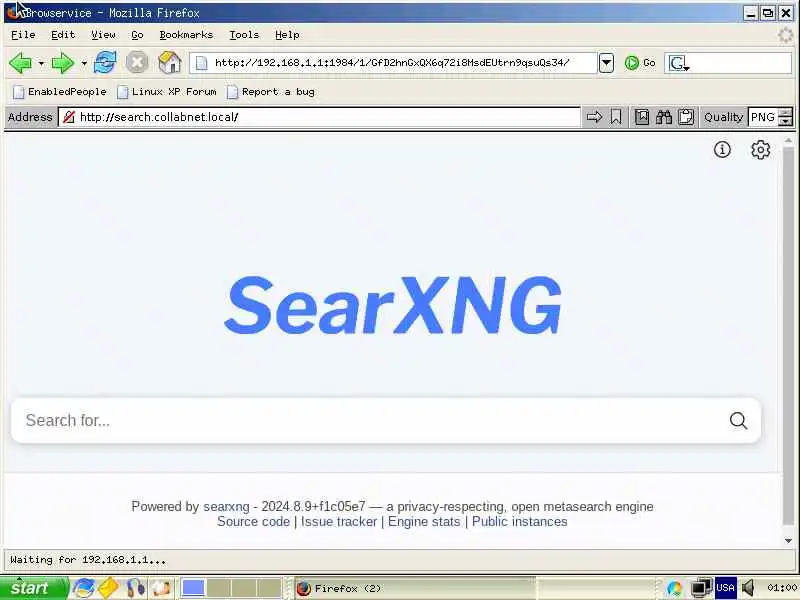Reload the page with the blue refresh icon
Screen dimensions: 800x600
[x=105, y=63]
